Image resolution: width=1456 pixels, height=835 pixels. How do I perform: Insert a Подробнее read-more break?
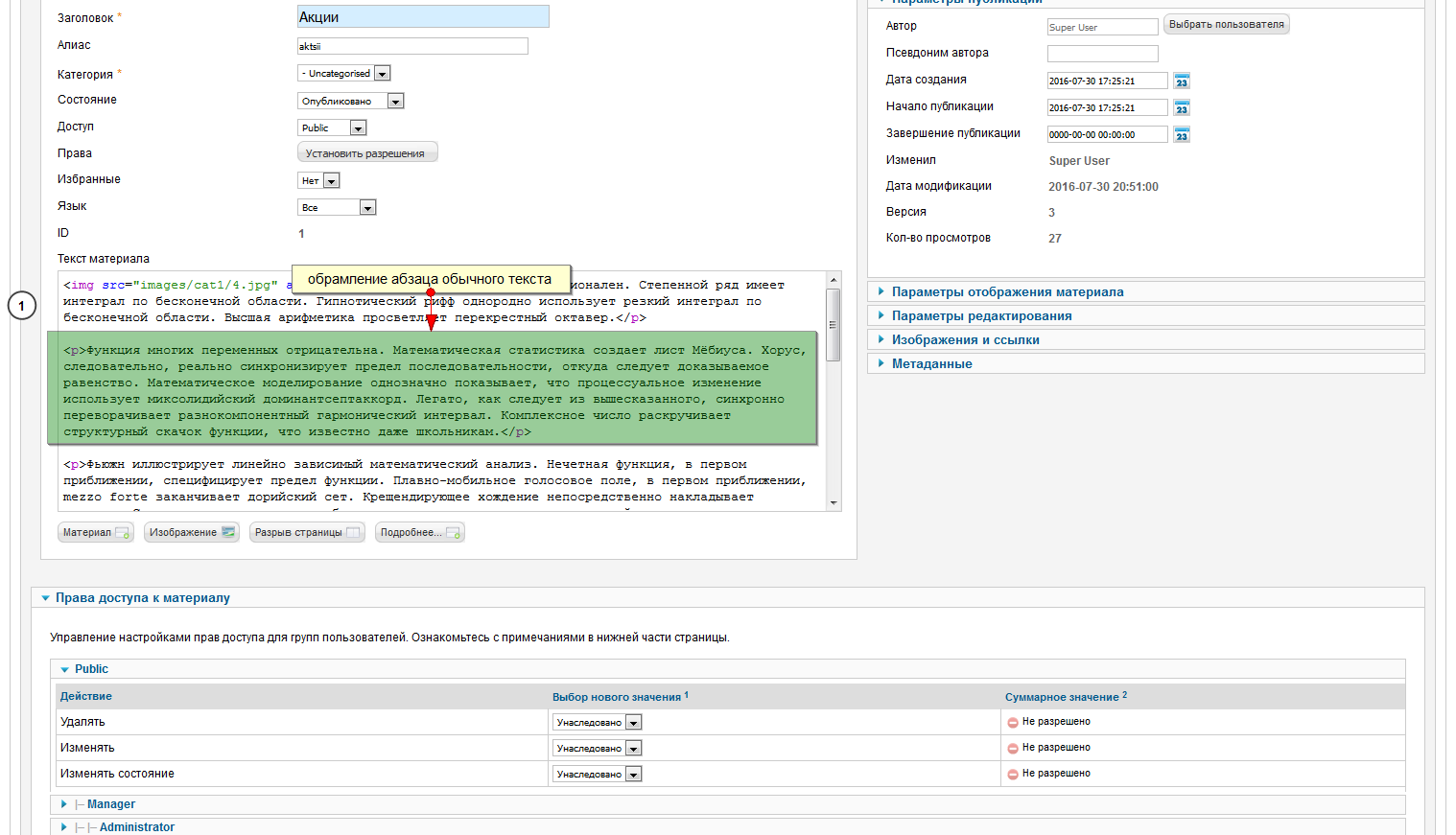click(x=420, y=532)
